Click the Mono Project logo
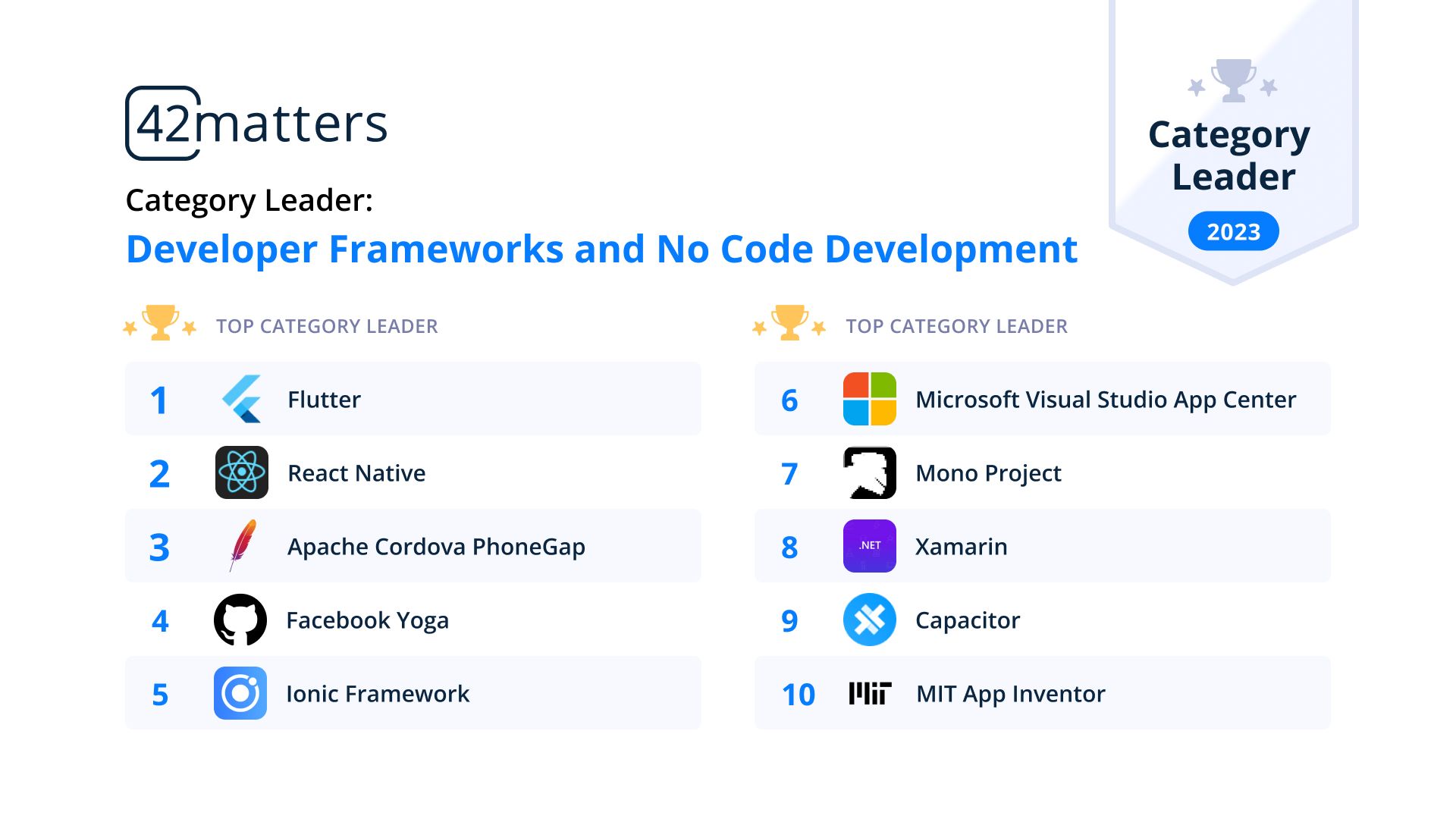The image size is (1456, 819). click(869, 472)
